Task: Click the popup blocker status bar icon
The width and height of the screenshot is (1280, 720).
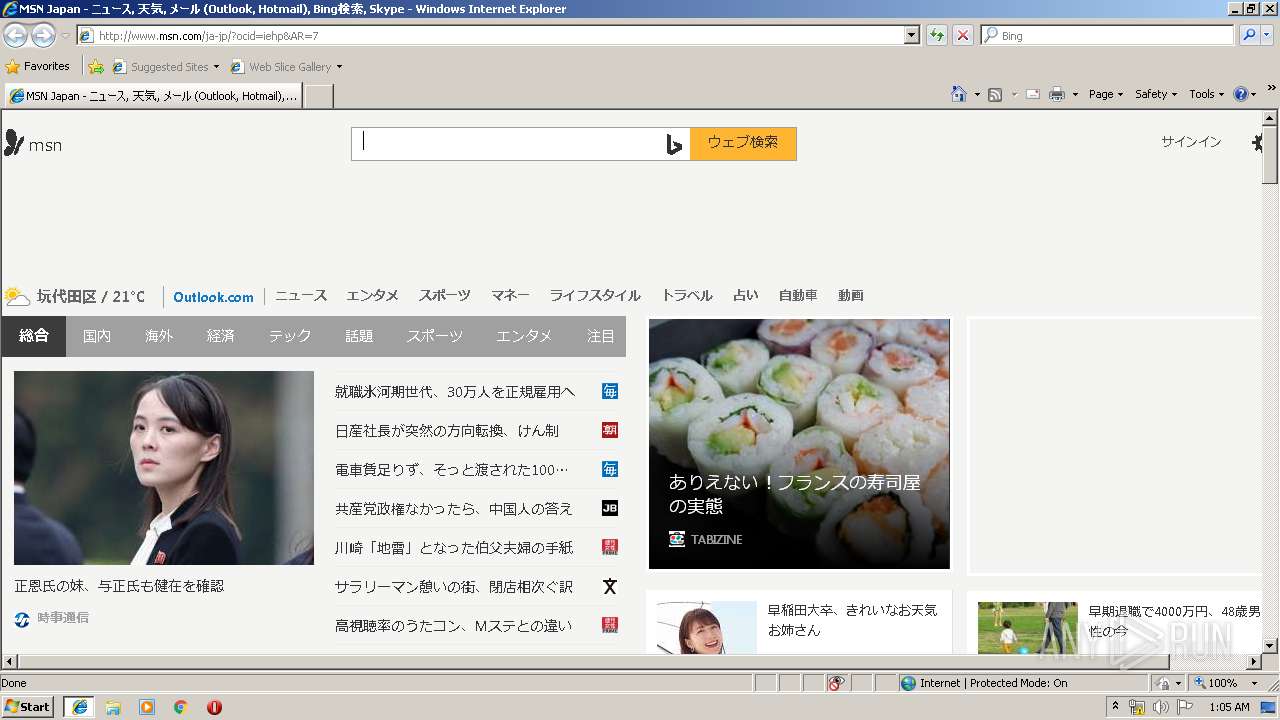Action: pos(836,683)
